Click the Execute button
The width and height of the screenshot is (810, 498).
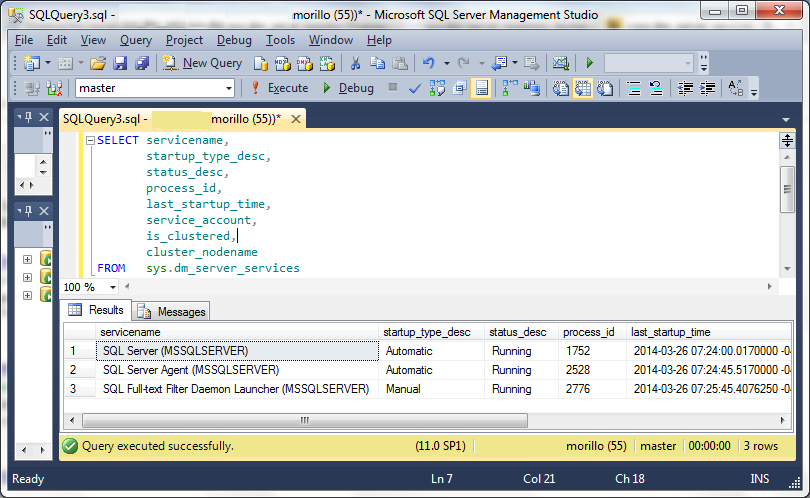(279, 88)
